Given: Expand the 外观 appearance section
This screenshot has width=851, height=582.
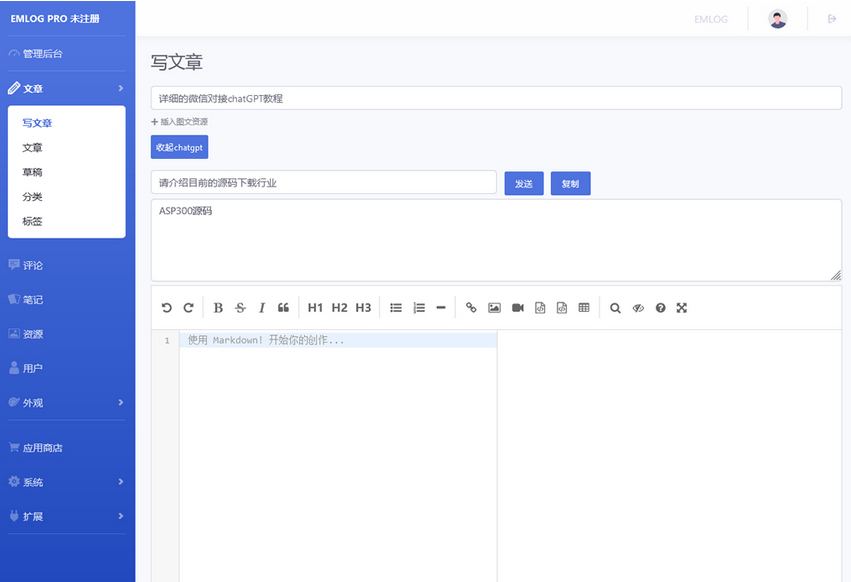Looking at the screenshot, I should 66,402.
